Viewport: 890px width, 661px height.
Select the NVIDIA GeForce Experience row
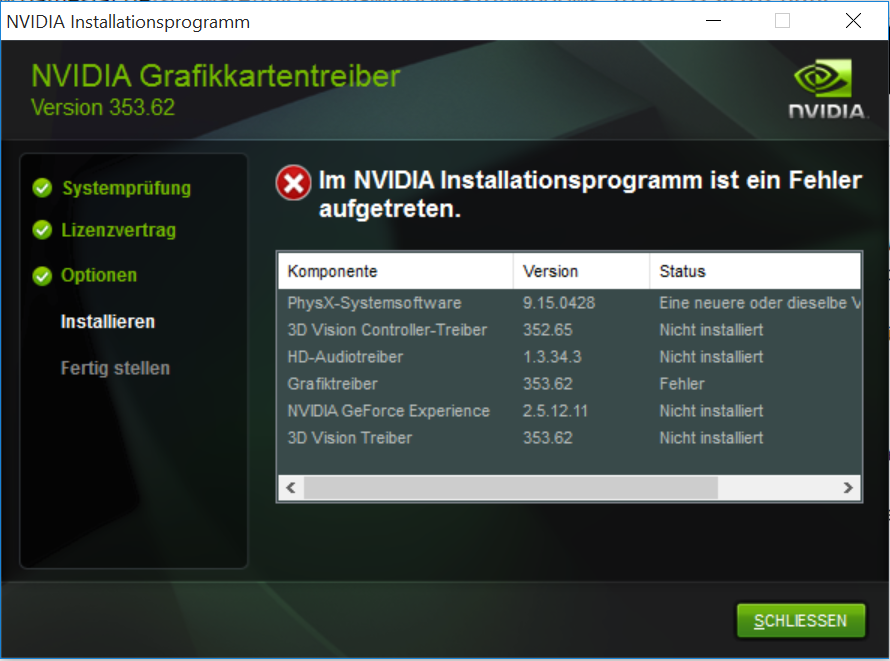point(569,411)
